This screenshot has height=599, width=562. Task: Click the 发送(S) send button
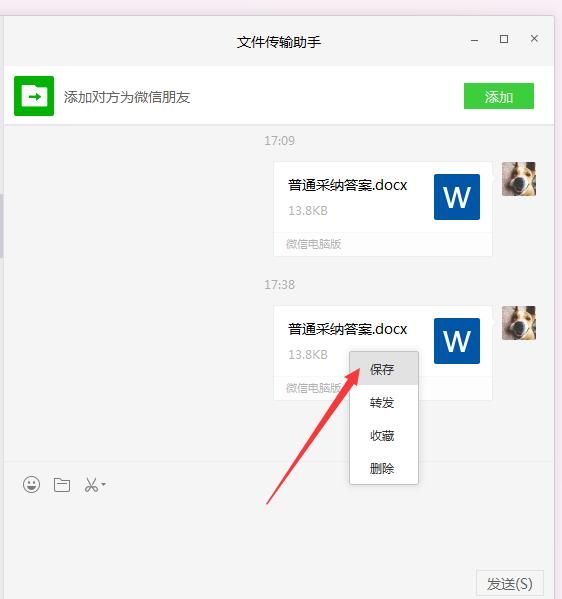[x=510, y=584]
